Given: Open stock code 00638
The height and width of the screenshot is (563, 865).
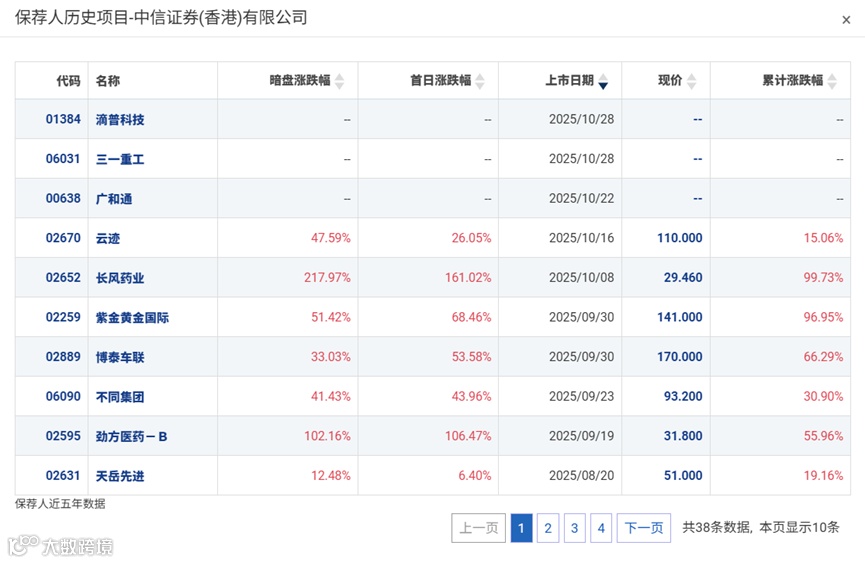Looking at the screenshot, I should click(x=63, y=199).
